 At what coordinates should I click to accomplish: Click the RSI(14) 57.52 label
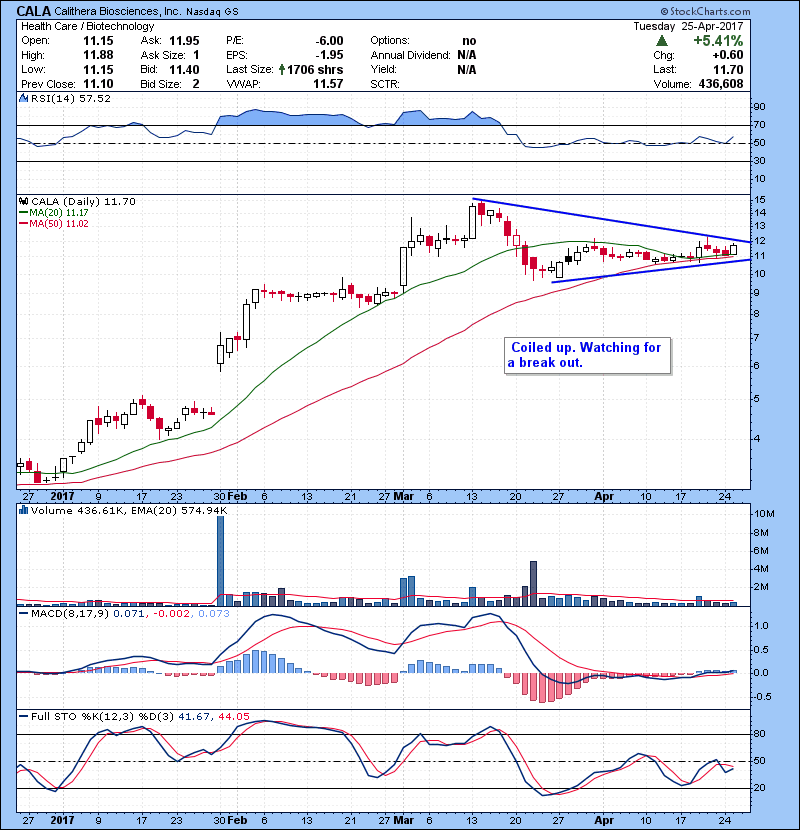[x=71, y=98]
